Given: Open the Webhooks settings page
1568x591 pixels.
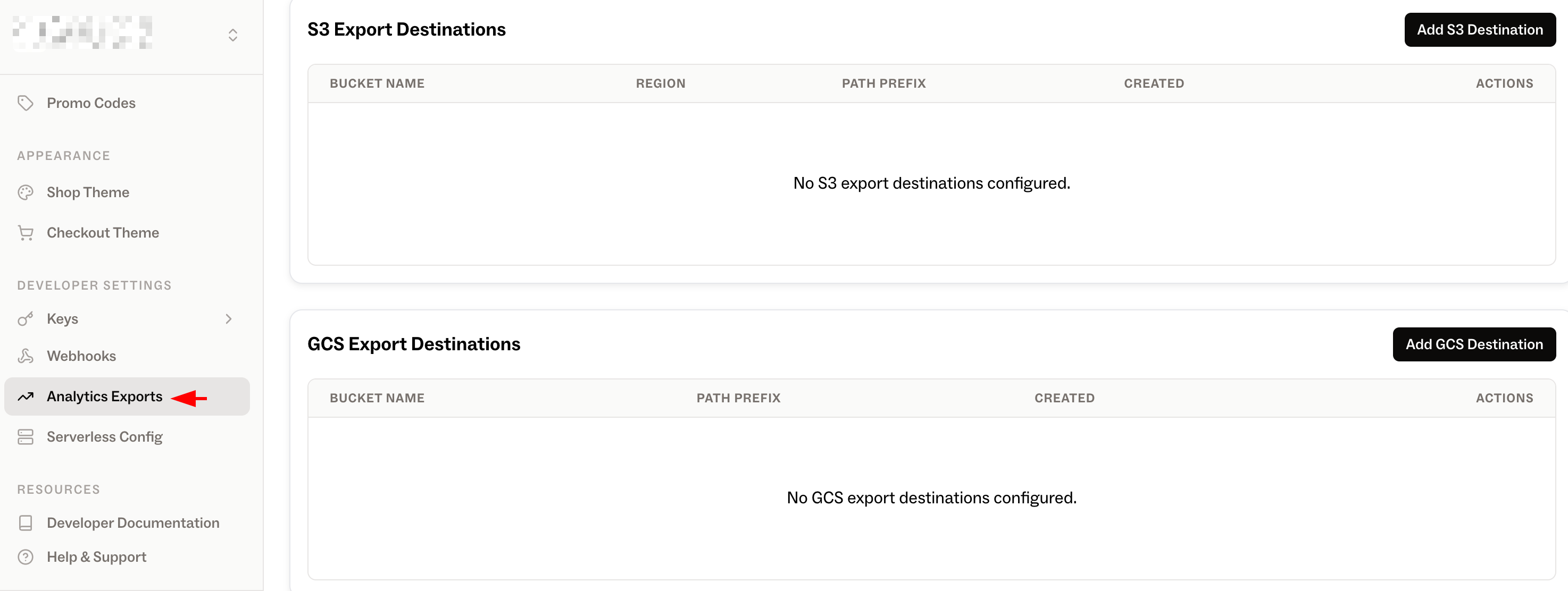Looking at the screenshot, I should 81,356.
